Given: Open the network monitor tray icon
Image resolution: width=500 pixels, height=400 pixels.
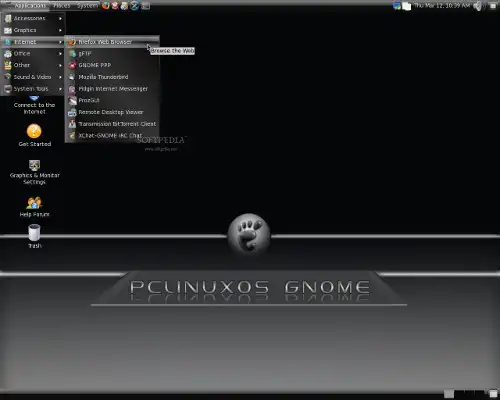Looking at the screenshot, I should click(x=397, y=6).
